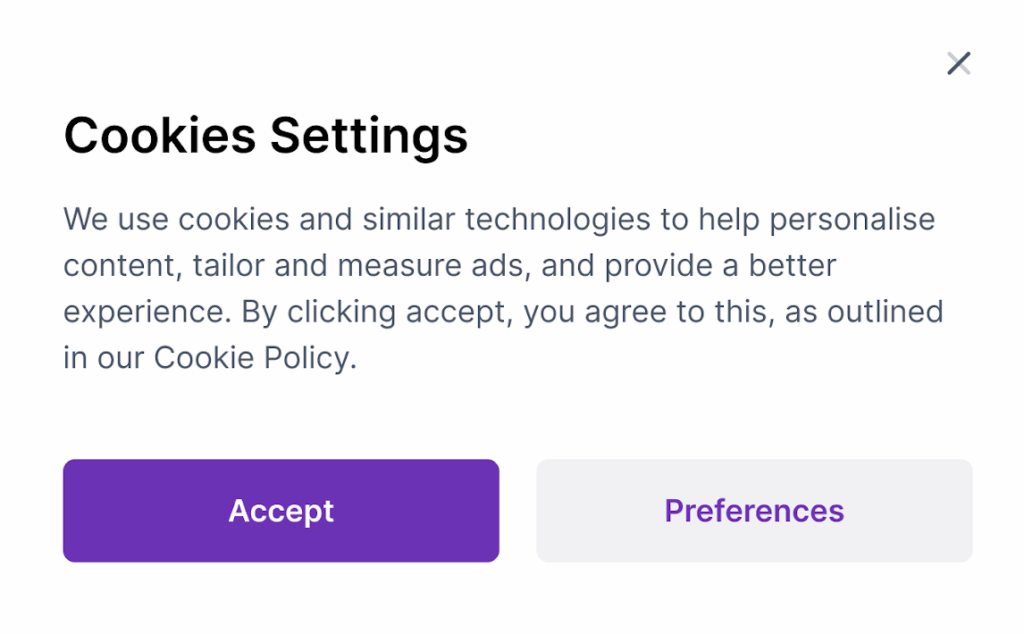The height and width of the screenshot is (634, 1024).
Task: Open cookie Preferences
Action: 754,511
